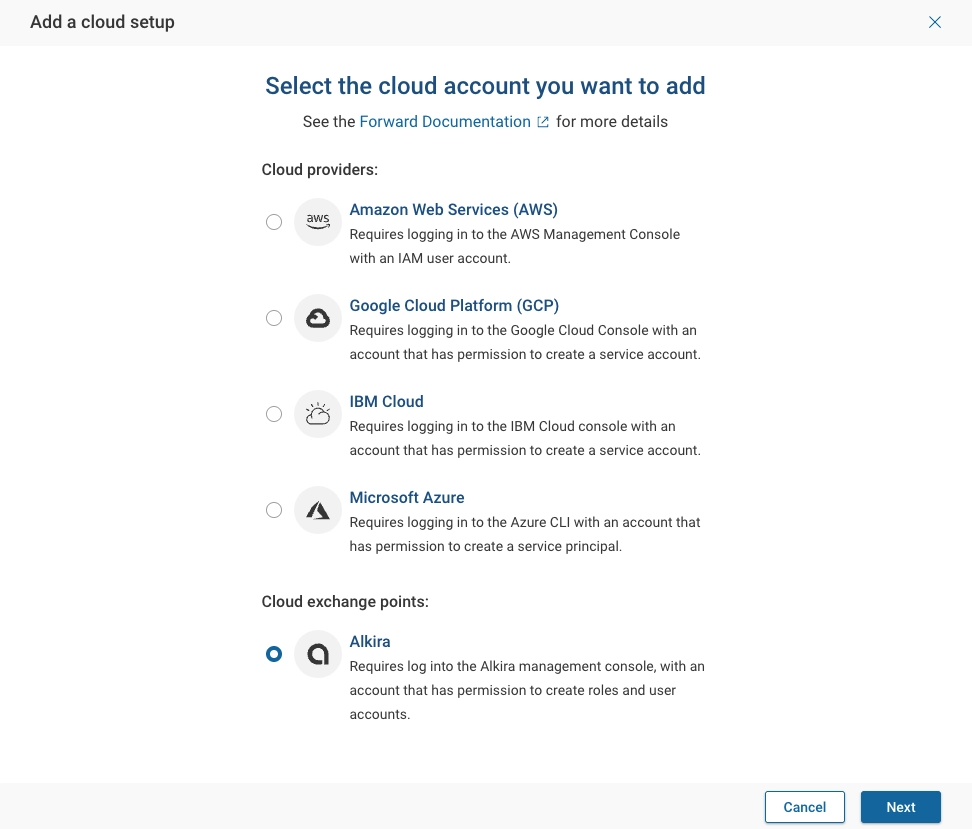Proceed with the Next button
Screen dimensions: 972x829
tap(901, 807)
